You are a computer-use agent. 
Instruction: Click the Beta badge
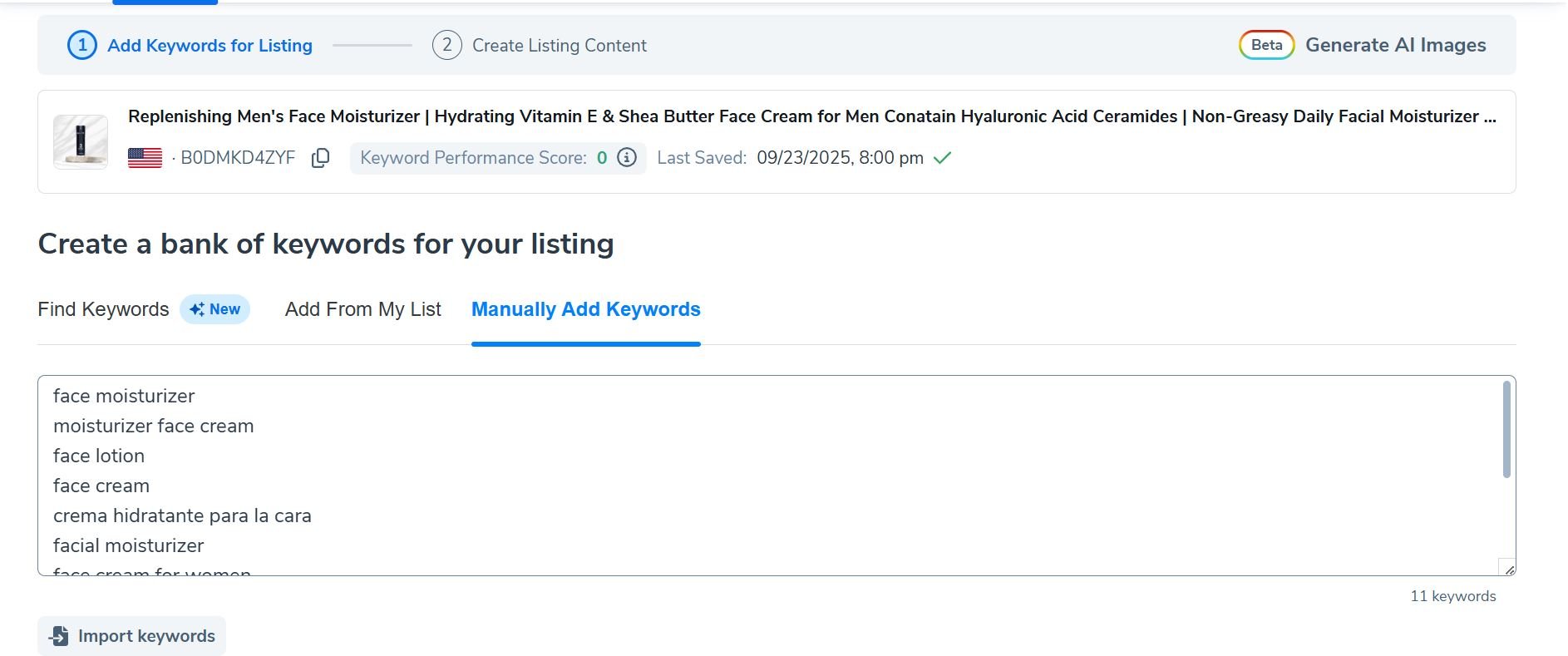point(1266,45)
